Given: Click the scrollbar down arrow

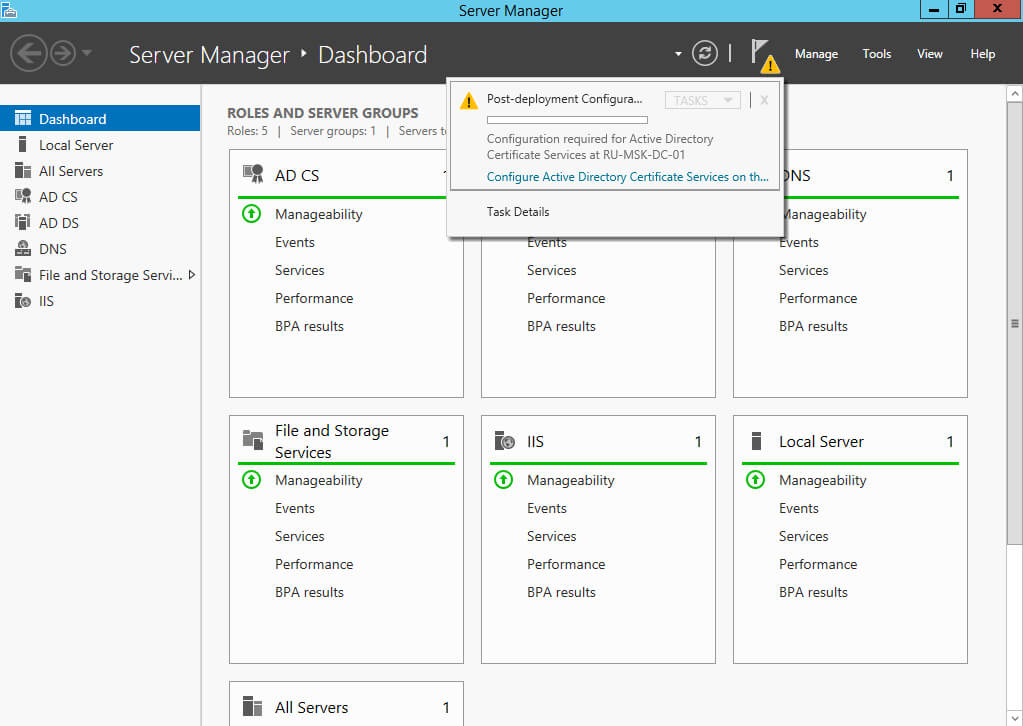Looking at the screenshot, I should coord(1015,718).
